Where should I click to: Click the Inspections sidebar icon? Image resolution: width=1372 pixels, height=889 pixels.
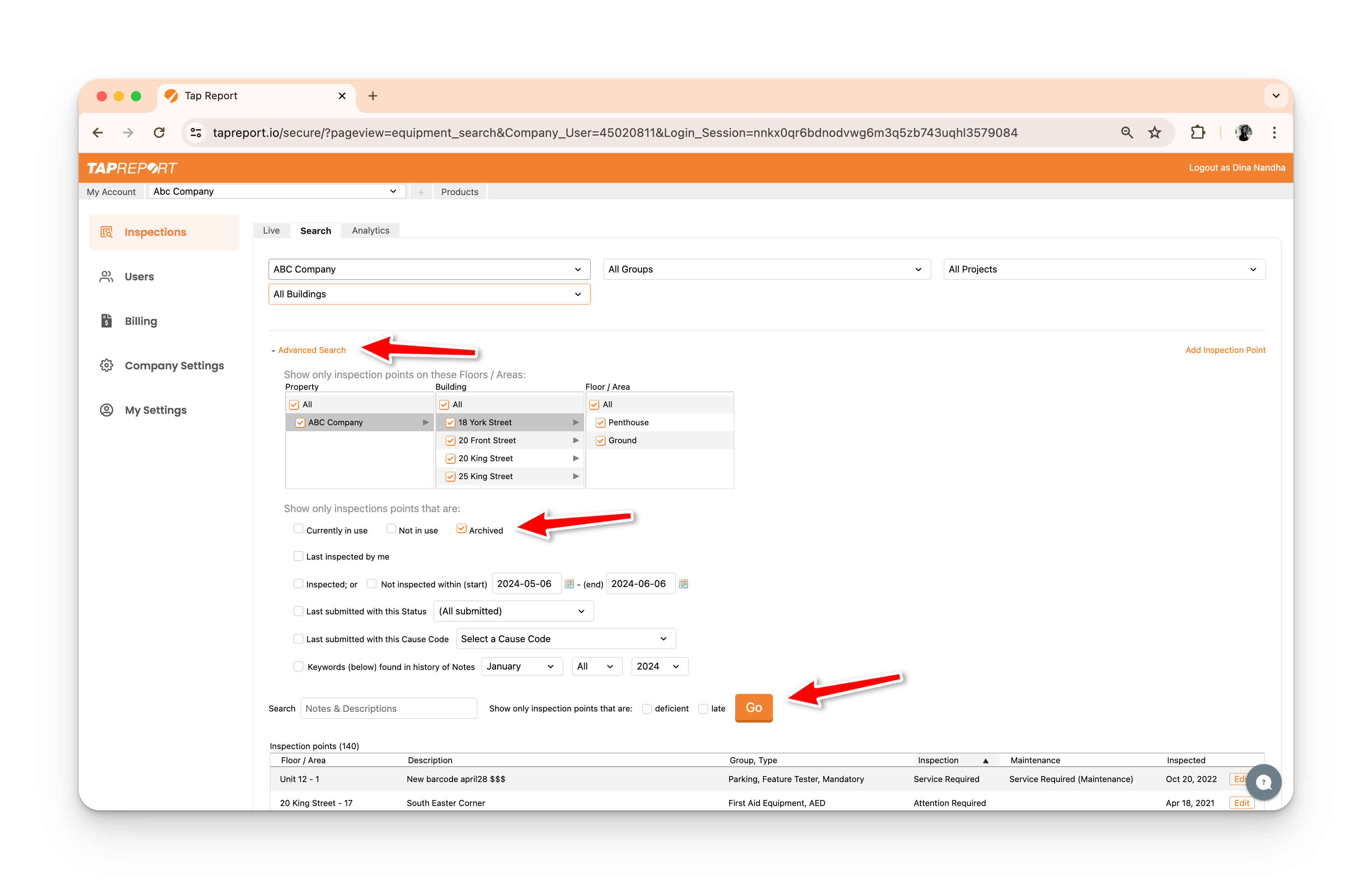[x=106, y=232]
